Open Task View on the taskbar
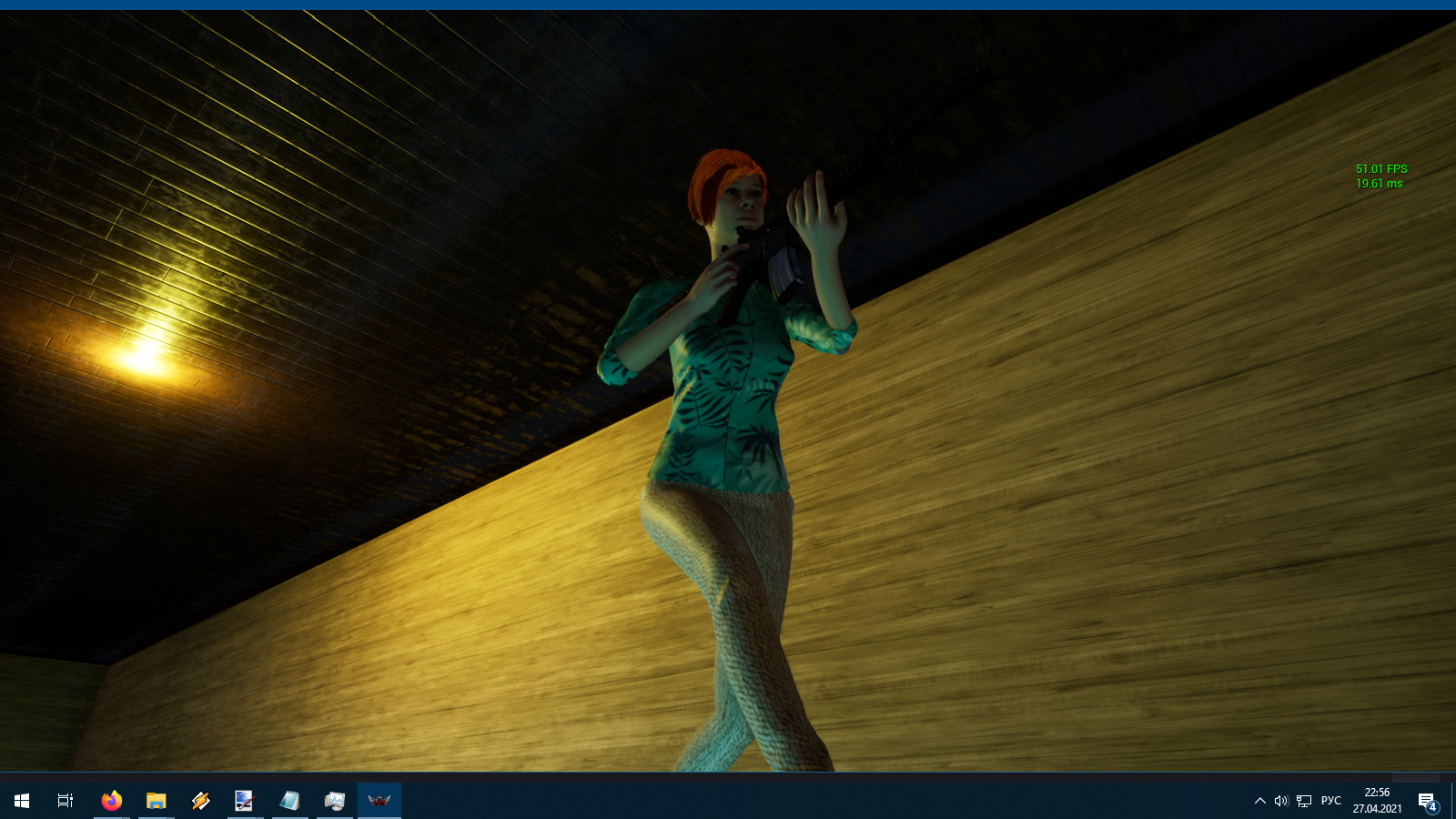Image resolution: width=1456 pixels, height=819 pixels. pos(66,801)
